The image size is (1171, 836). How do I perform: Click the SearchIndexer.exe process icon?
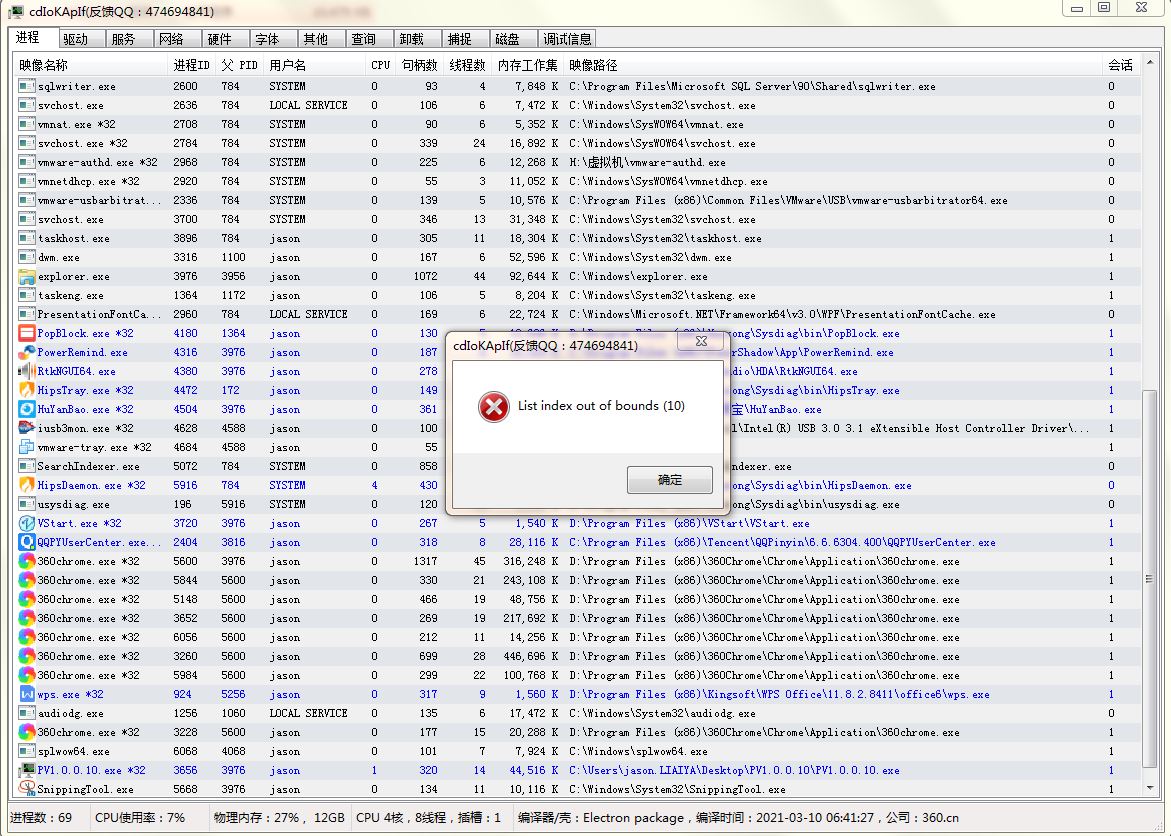click(x=27, y=466)
